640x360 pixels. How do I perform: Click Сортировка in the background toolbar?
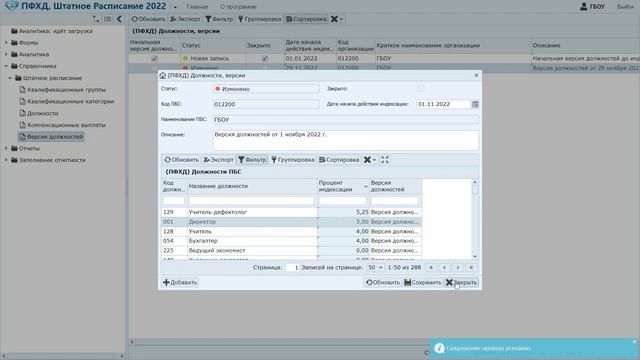[x=306, y=19]
